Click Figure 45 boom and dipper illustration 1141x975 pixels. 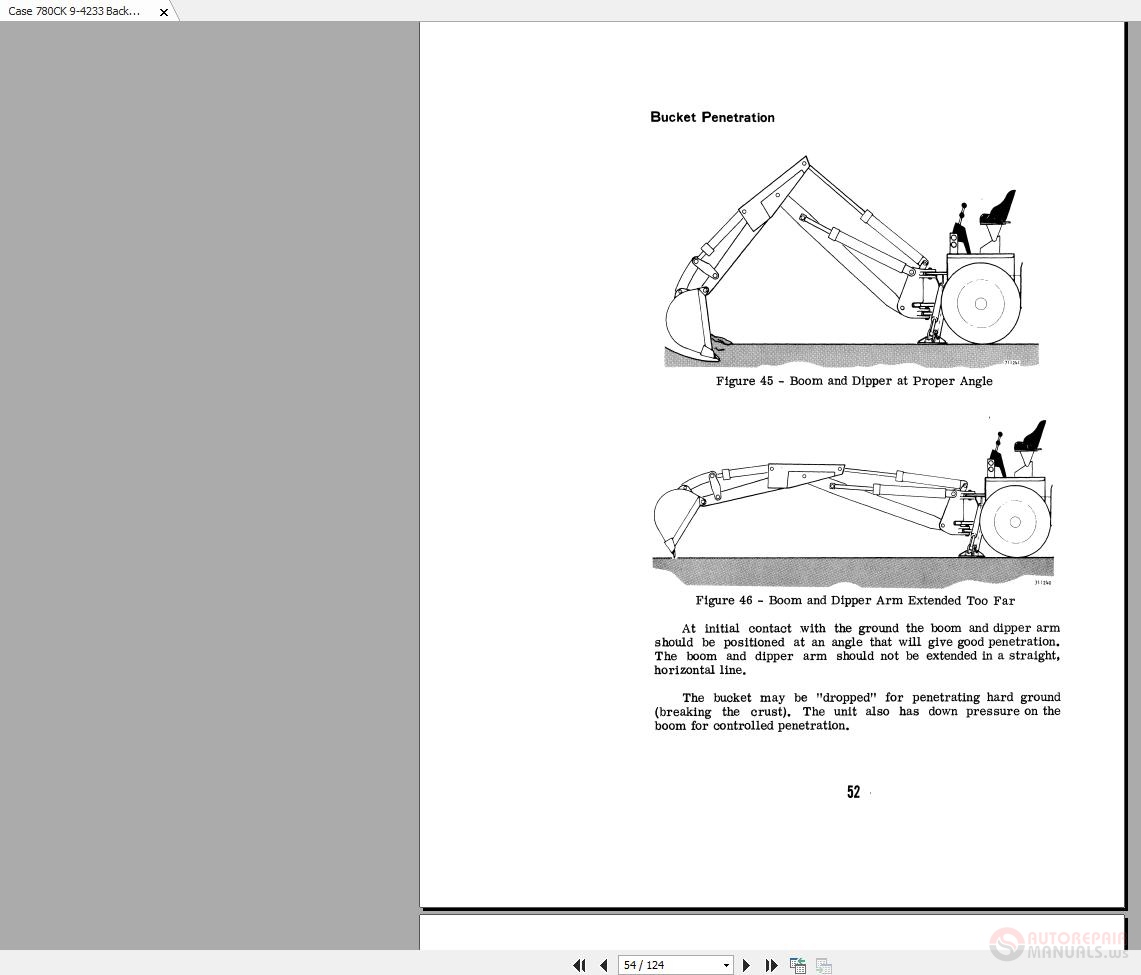(x=850, y=260)
